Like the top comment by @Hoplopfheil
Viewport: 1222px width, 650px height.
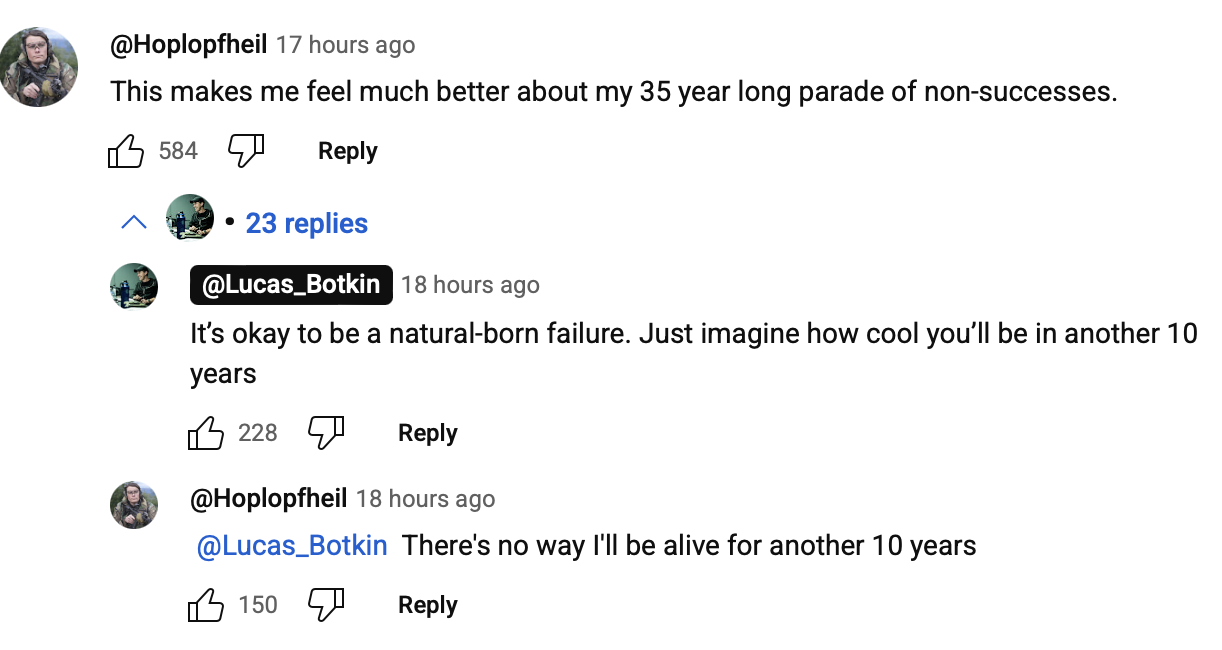coord(126,152)
